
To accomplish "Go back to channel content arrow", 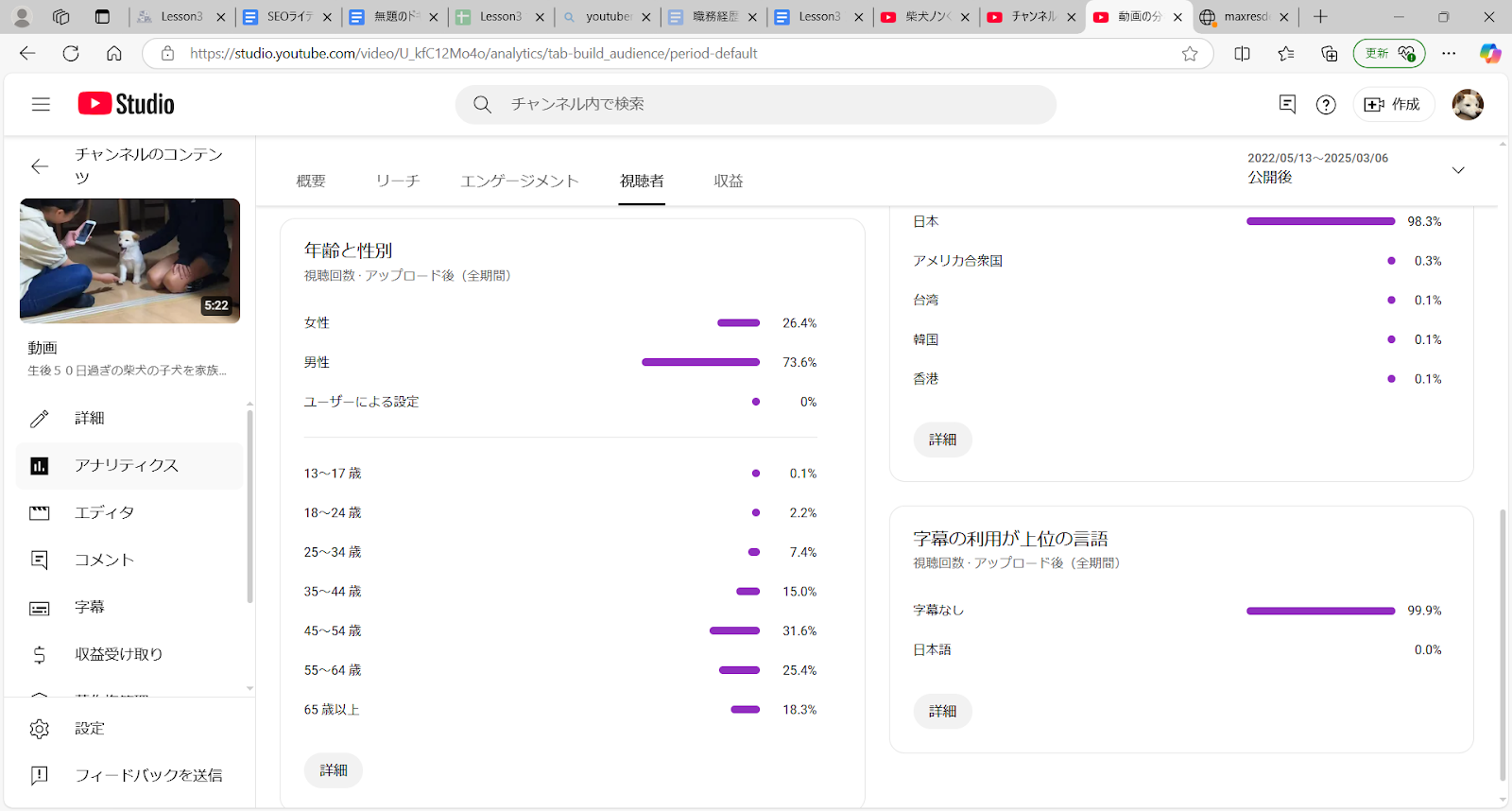I will (40, 166).
